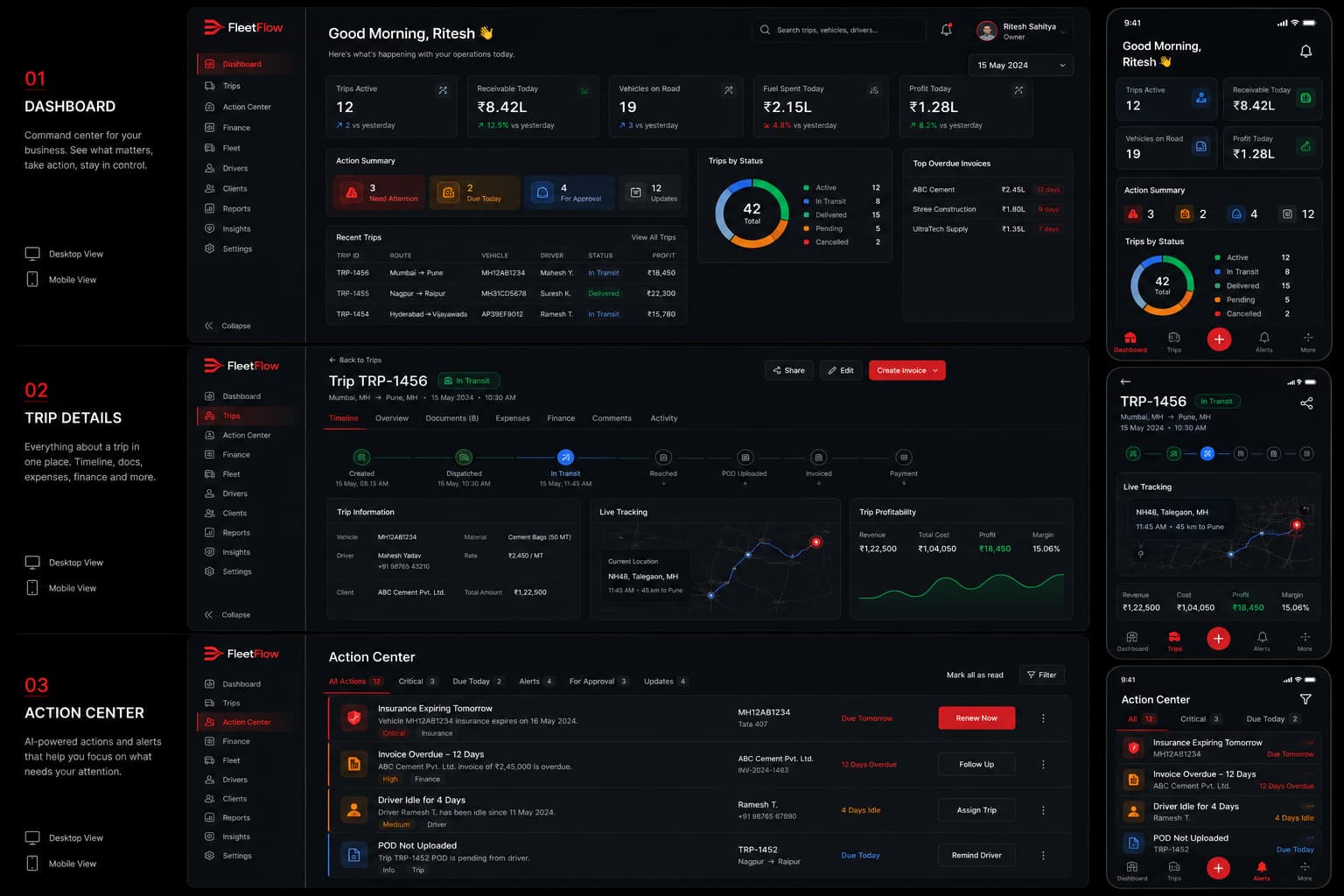Click the Follow Up button for the overdue invoice
Image resolution: width=1344 pixels, height=896 pixels.
pos(976,765)
